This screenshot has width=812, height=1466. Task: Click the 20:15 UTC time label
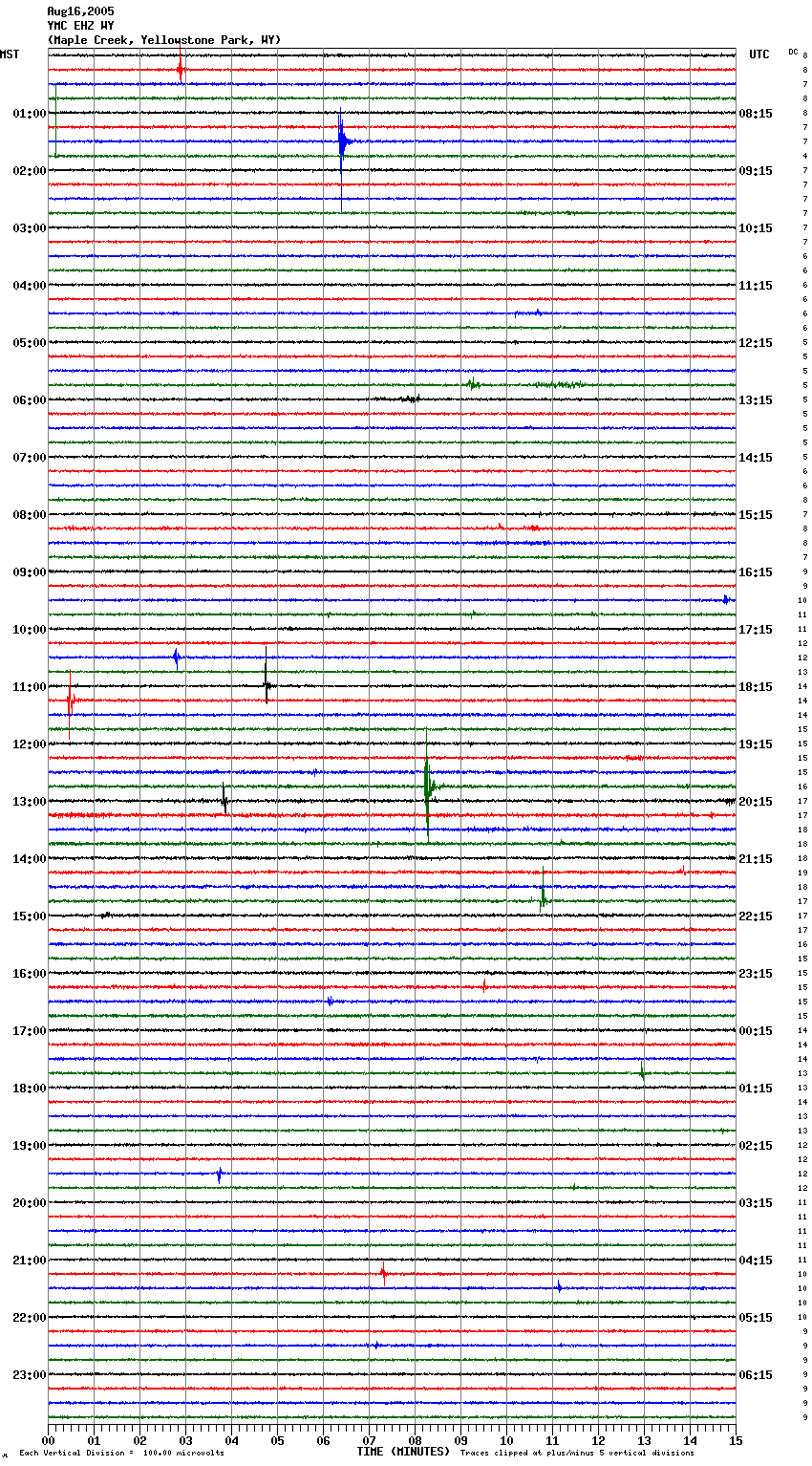click(x=756, y=802)
